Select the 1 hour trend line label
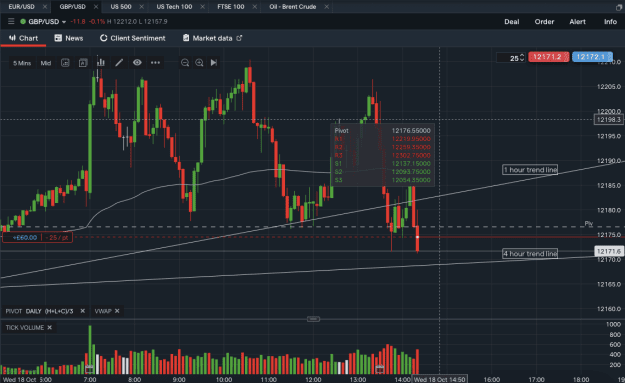Screen dimensions: 625x383 click(530, 170)
